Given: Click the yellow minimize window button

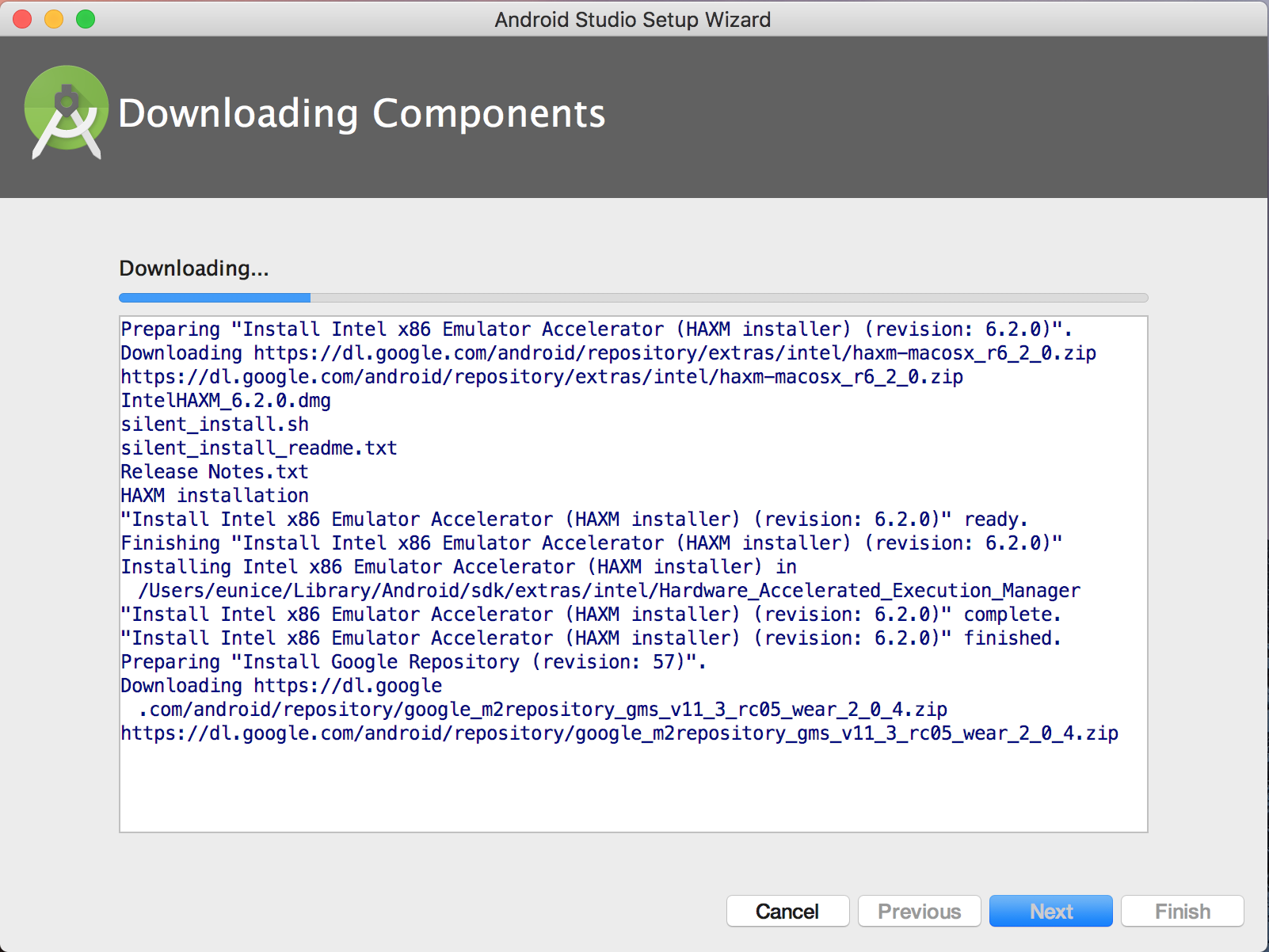Looking at the screenshot, I should click(54, 19).
